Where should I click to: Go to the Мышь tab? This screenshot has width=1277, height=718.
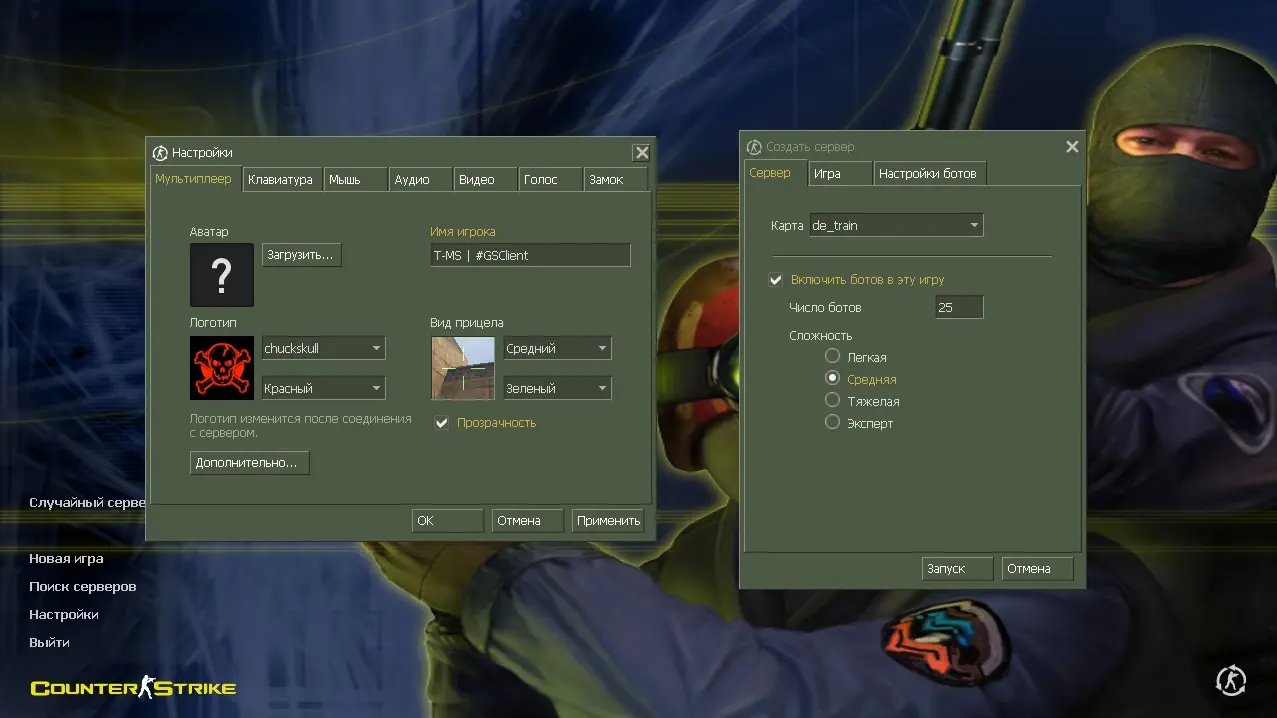[356, 180]
